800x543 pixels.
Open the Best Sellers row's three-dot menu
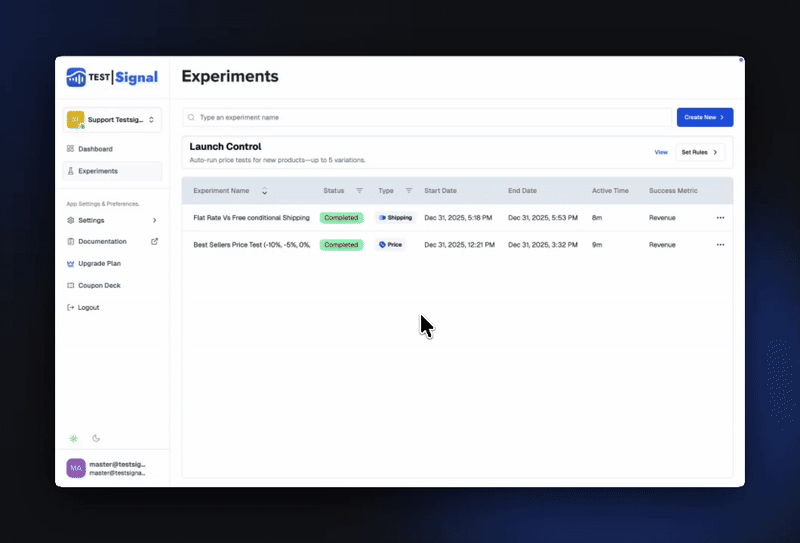point(720,245)
